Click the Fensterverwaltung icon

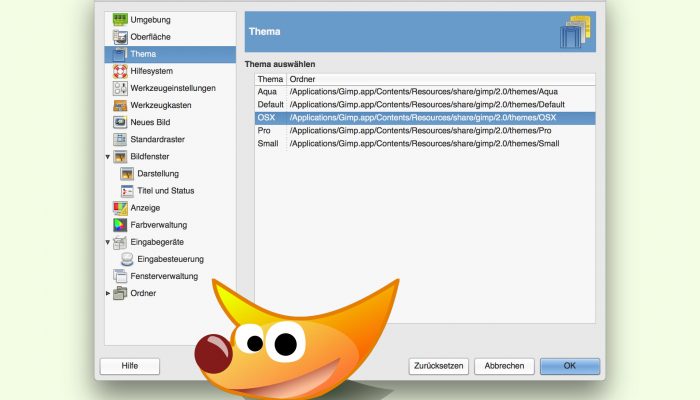point(120,276)
